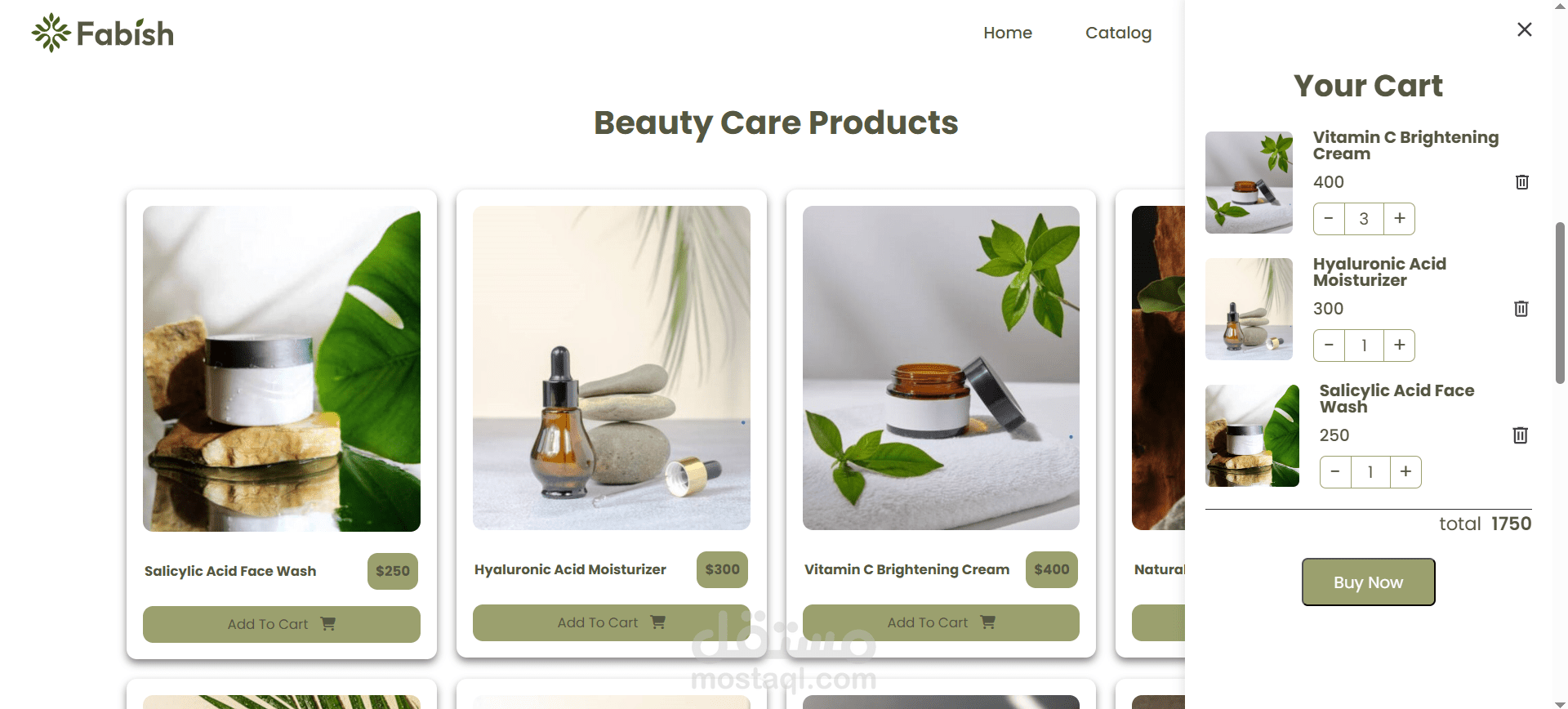This screenshot has width=1568, height=709.
Task: Add Salicylic Acid Face Wash to cart
Action: (282, 624)
